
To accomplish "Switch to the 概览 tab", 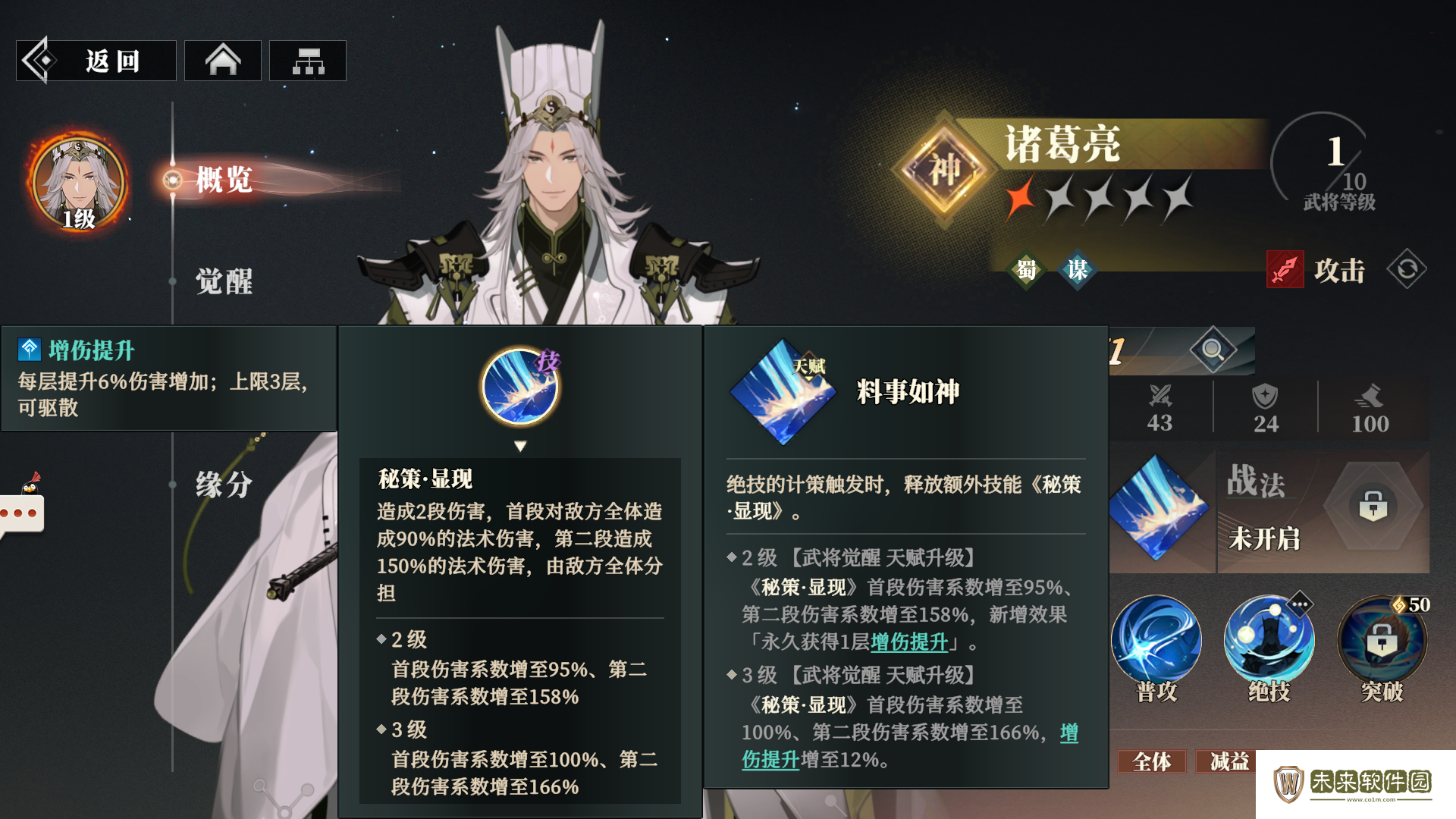I will pyautogui.click(x=224, y=180).
